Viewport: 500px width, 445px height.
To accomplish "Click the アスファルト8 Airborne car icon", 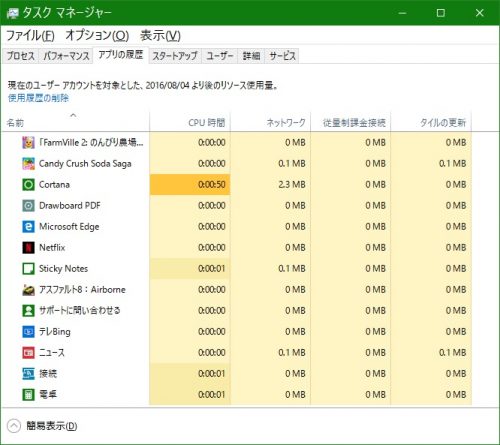I will pyautogui.click(x=28, y=290).
